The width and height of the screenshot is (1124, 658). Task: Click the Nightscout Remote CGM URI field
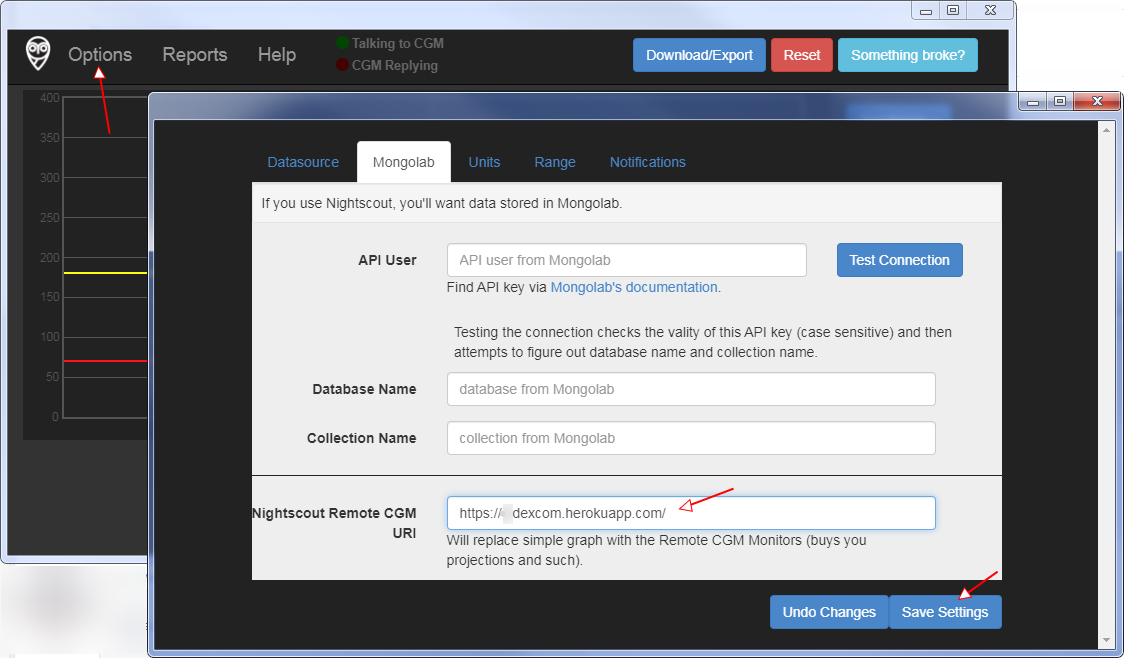point(691,513)
